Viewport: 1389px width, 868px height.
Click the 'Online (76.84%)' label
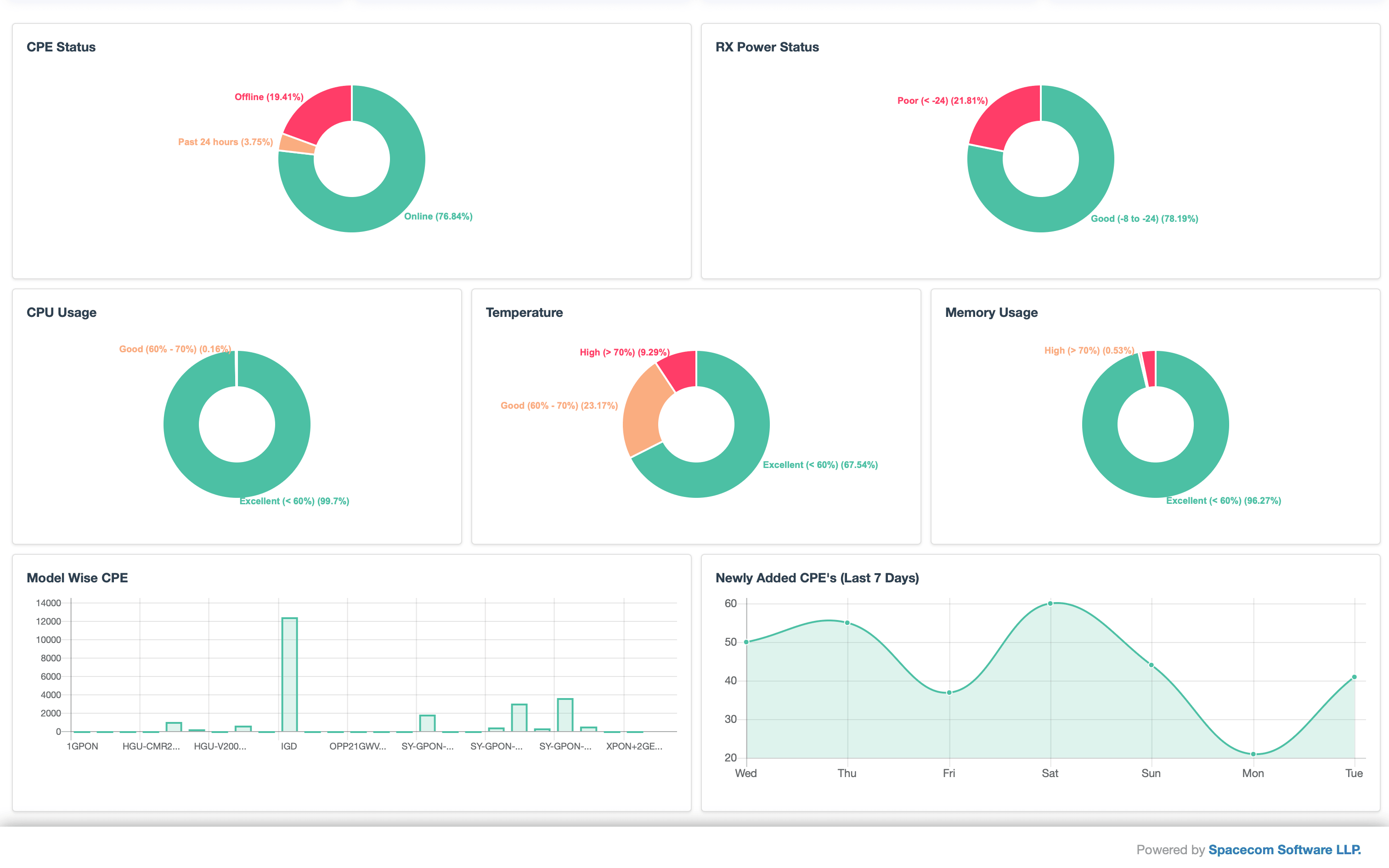tap(439, 216)
